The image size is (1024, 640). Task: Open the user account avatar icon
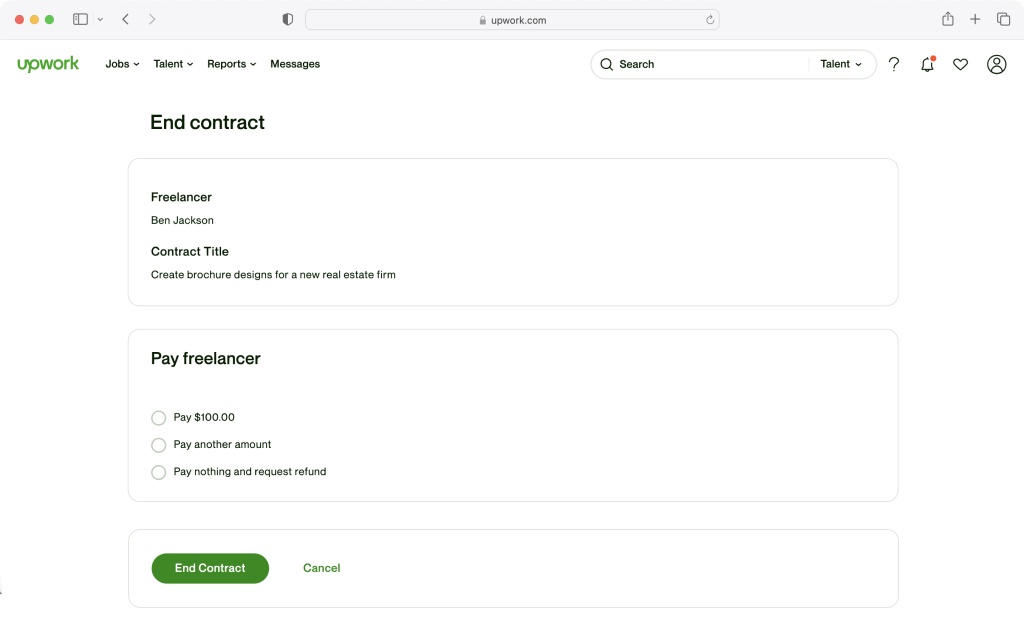tap(996, 64)
